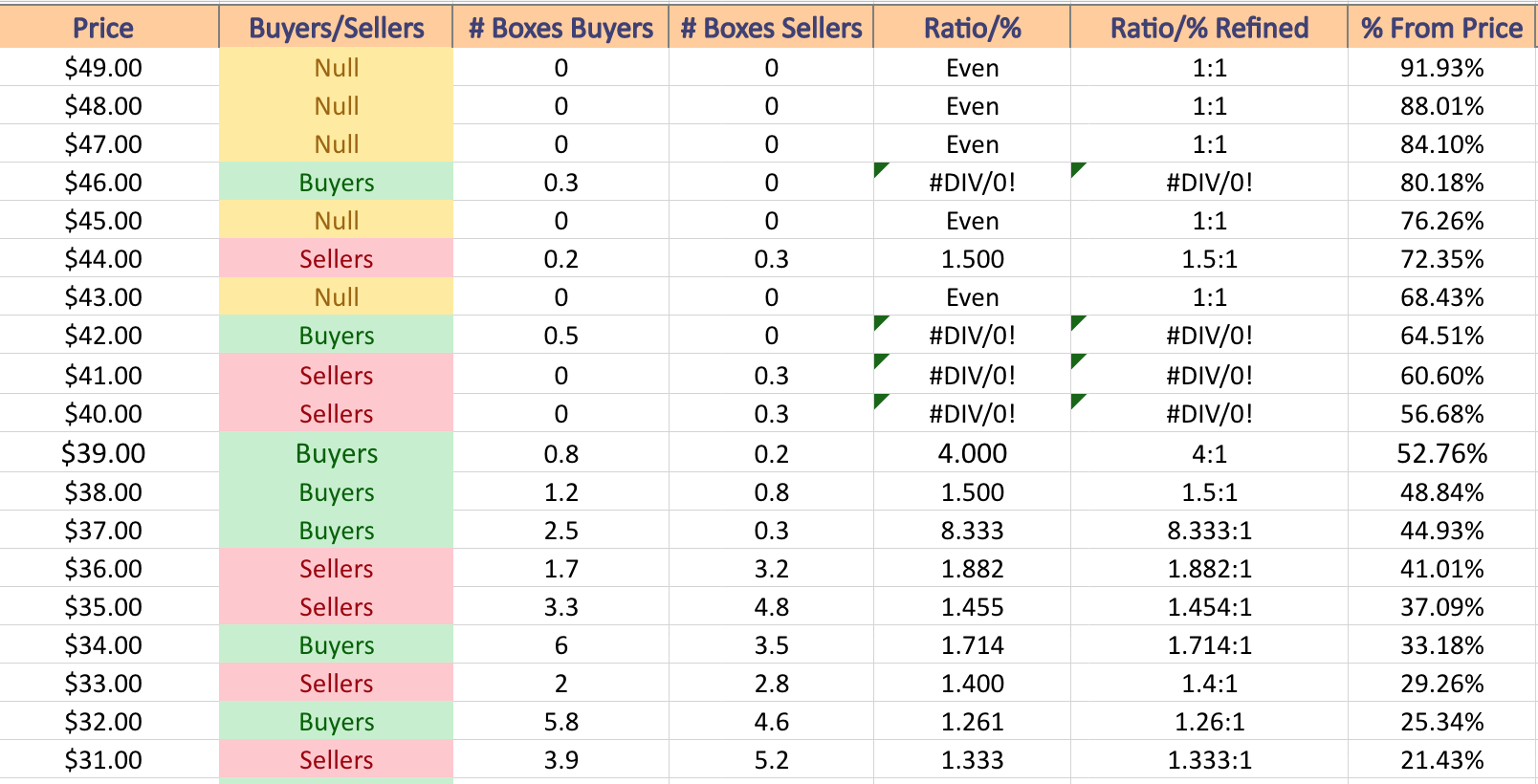Click error indicator on $40.00 Ratio/% Refined cell

tap(1077, 400)
